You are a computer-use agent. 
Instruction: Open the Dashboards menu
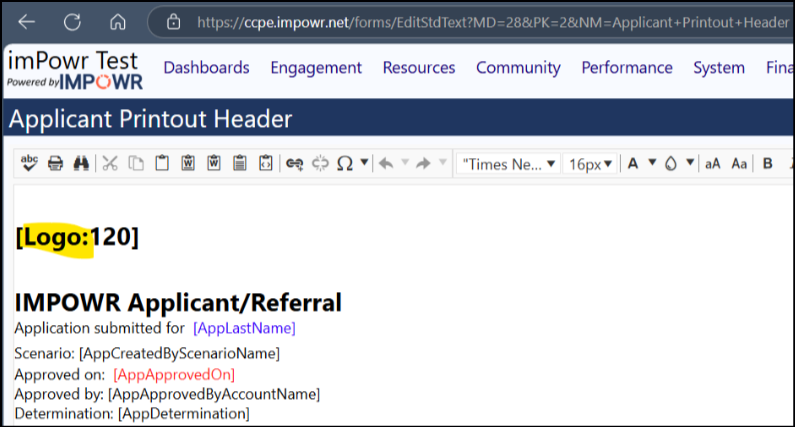coord(206,67)
